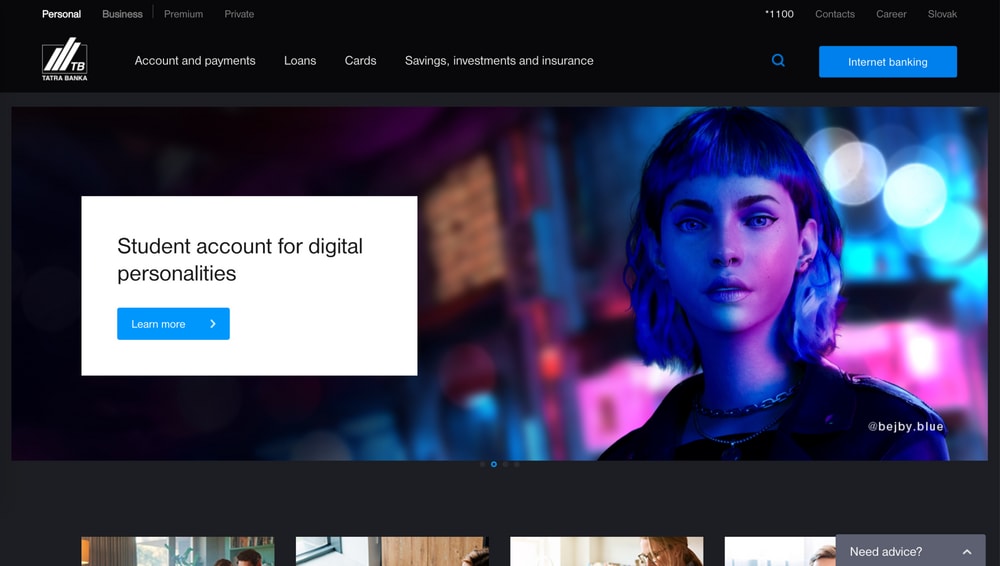The width and height of the screenshot is (1000, 566).
Task: Switch to the Premium segment tab
Action: (x=184, y=14)
